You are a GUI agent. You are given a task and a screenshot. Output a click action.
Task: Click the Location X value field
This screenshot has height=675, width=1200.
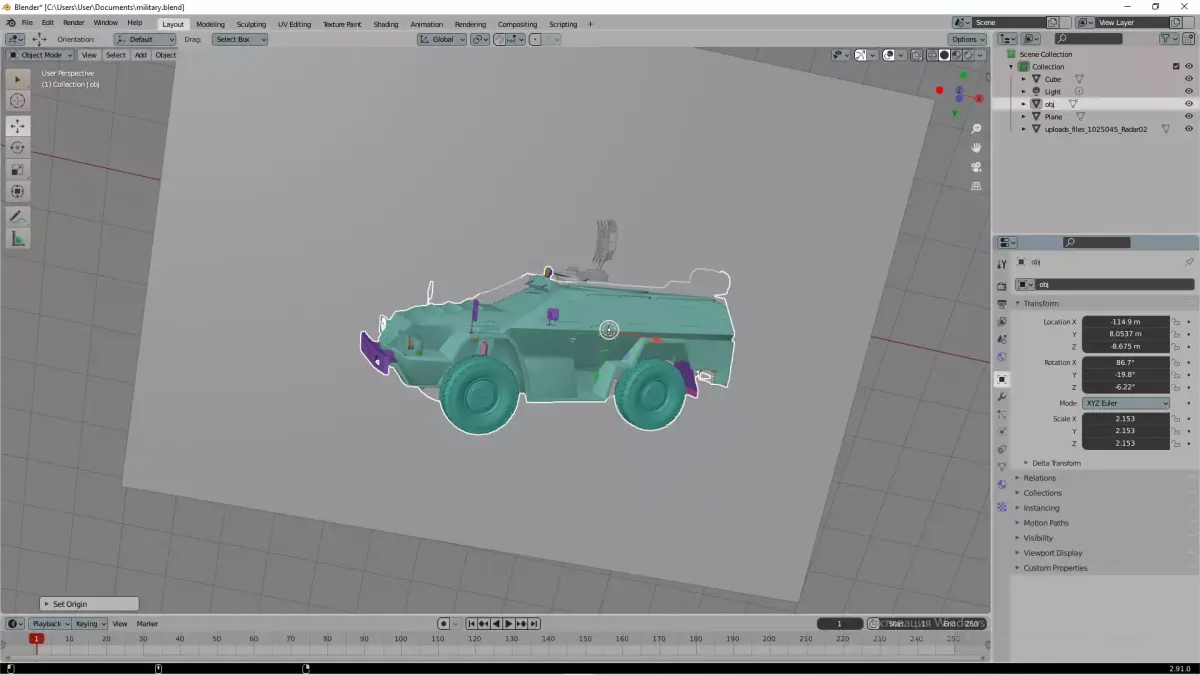click(1125, 322)
